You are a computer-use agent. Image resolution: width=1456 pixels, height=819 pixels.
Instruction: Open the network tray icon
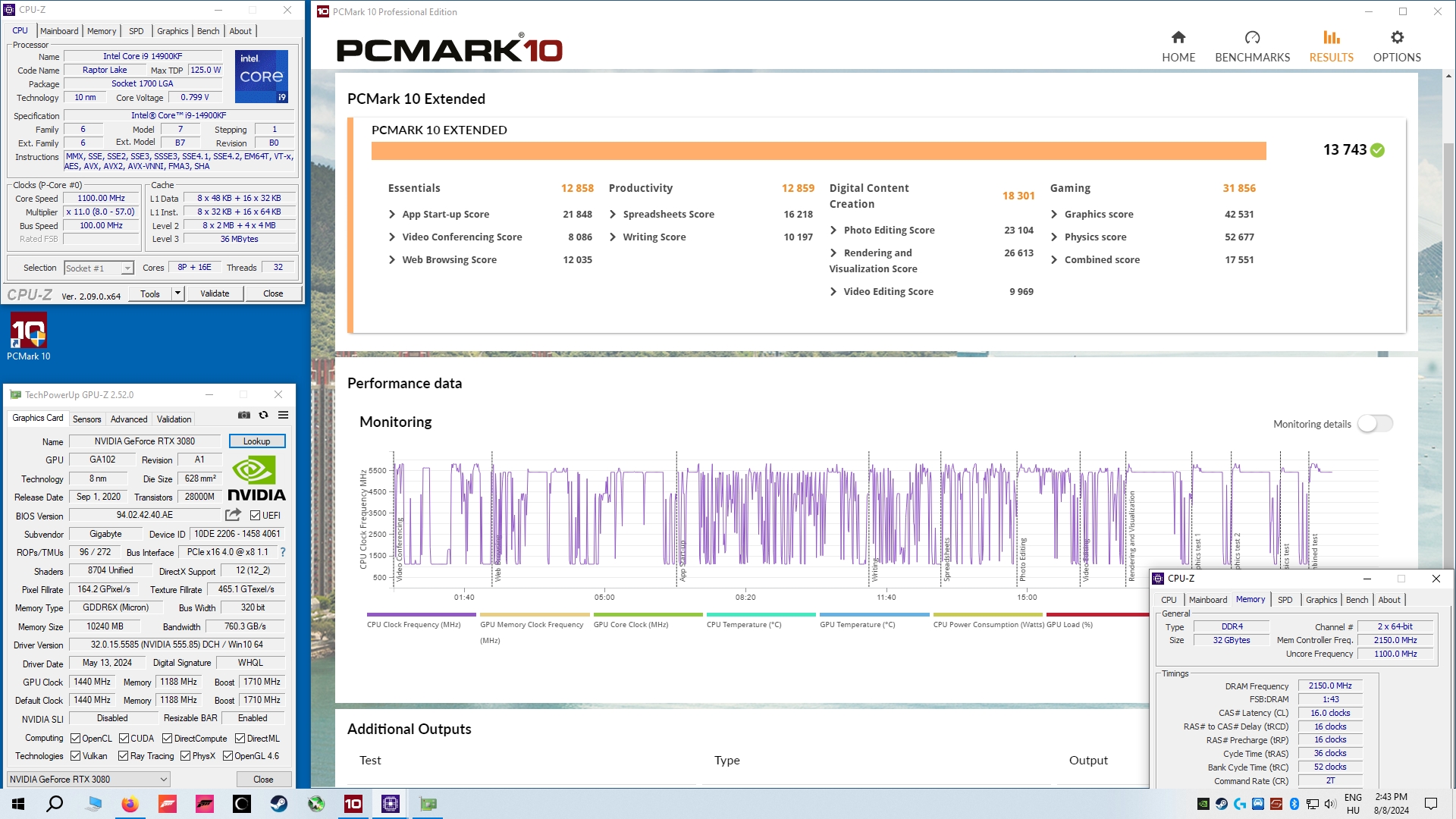pyautogui.click(x=1313, y=804)
